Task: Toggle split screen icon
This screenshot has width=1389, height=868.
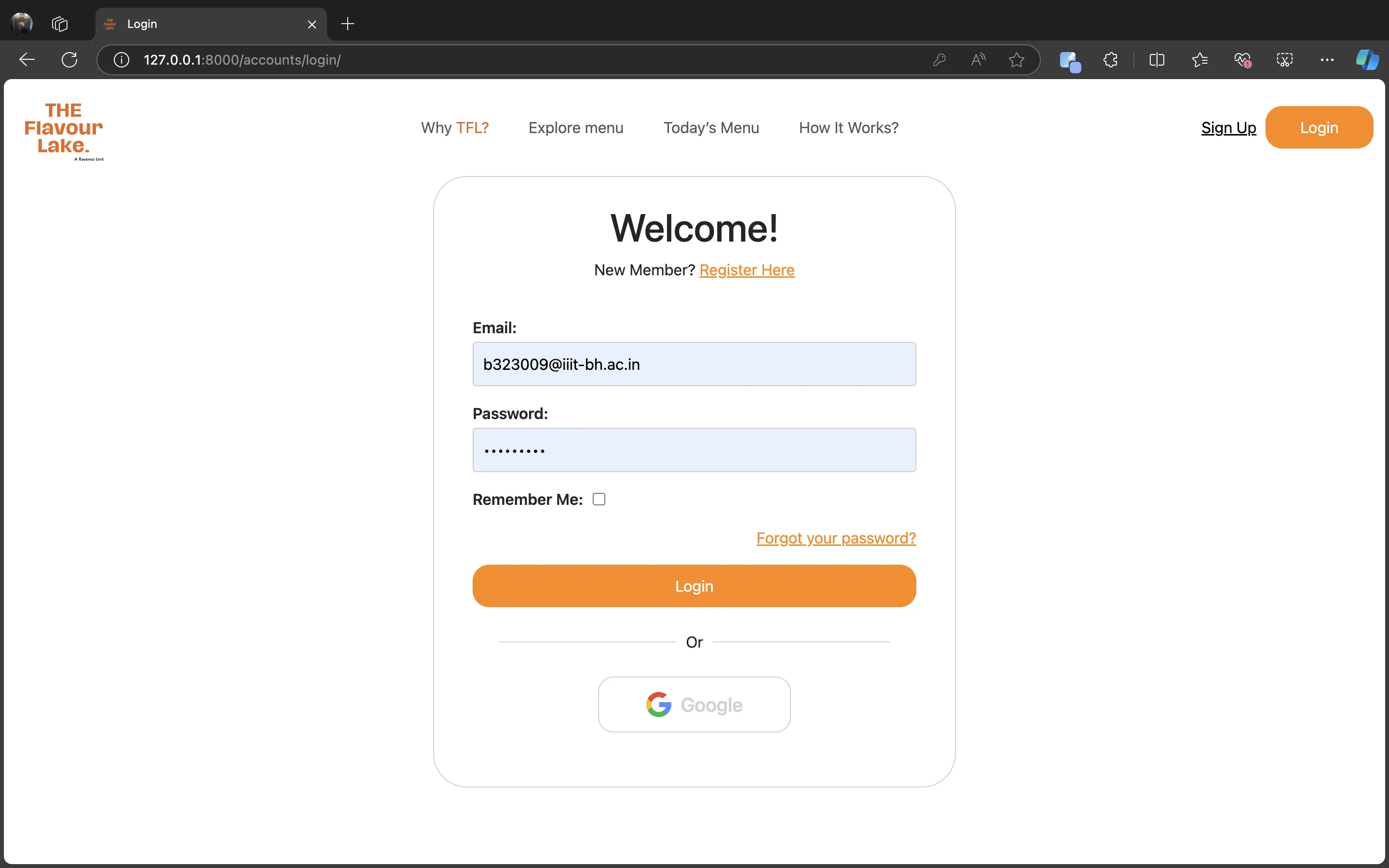Action: click(1157, 60)
